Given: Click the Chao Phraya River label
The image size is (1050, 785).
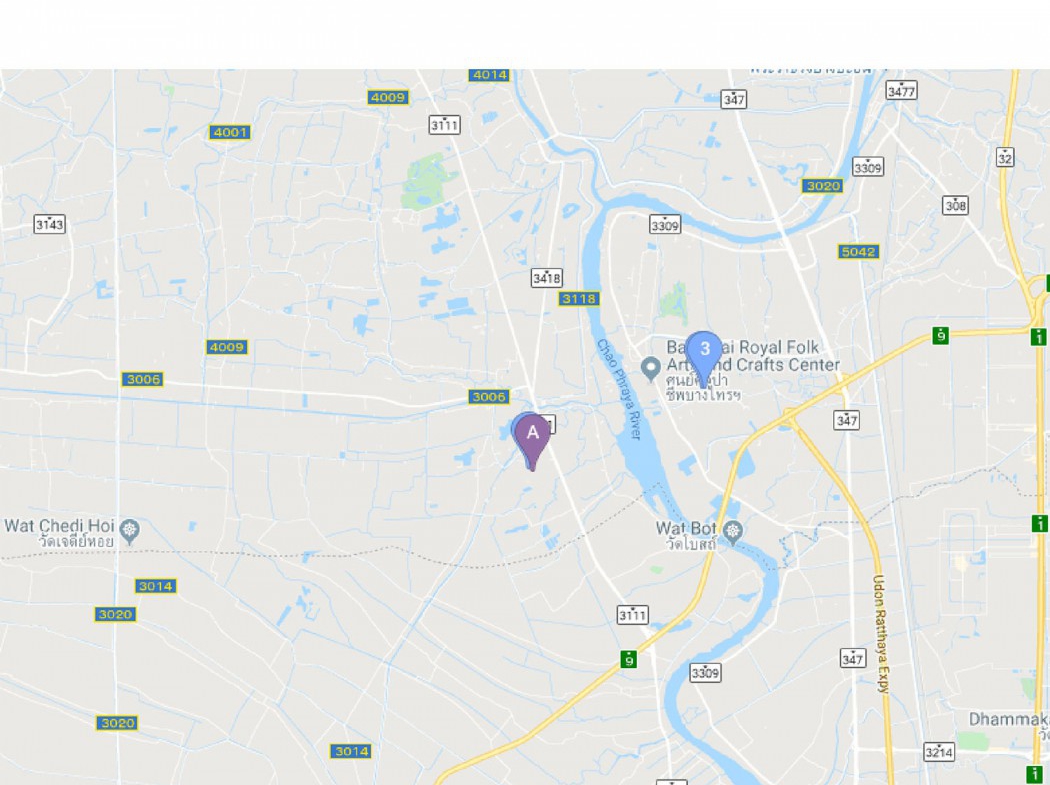Looking at the screenshot, I should point(619,389).
